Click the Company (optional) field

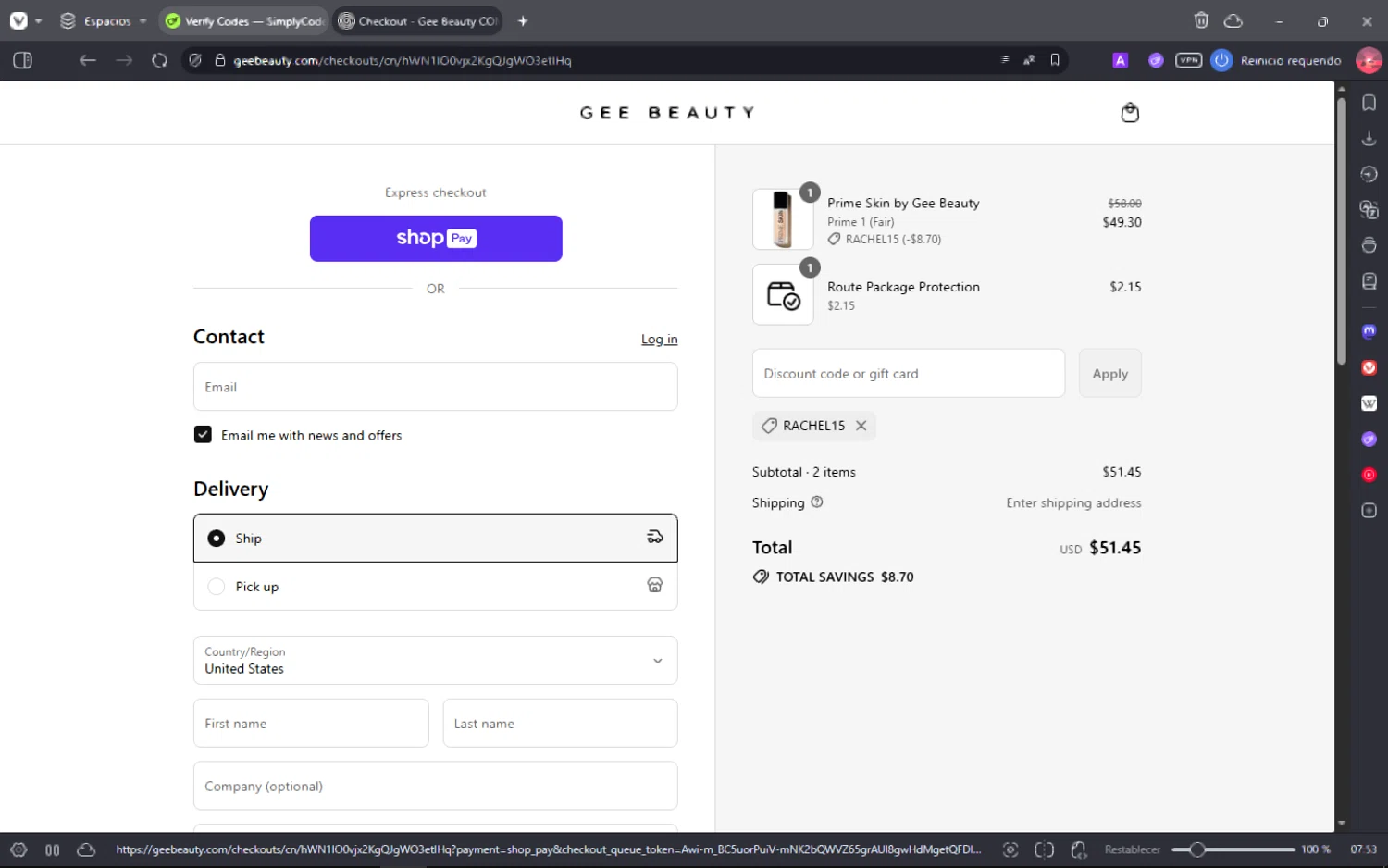(436, 786)
